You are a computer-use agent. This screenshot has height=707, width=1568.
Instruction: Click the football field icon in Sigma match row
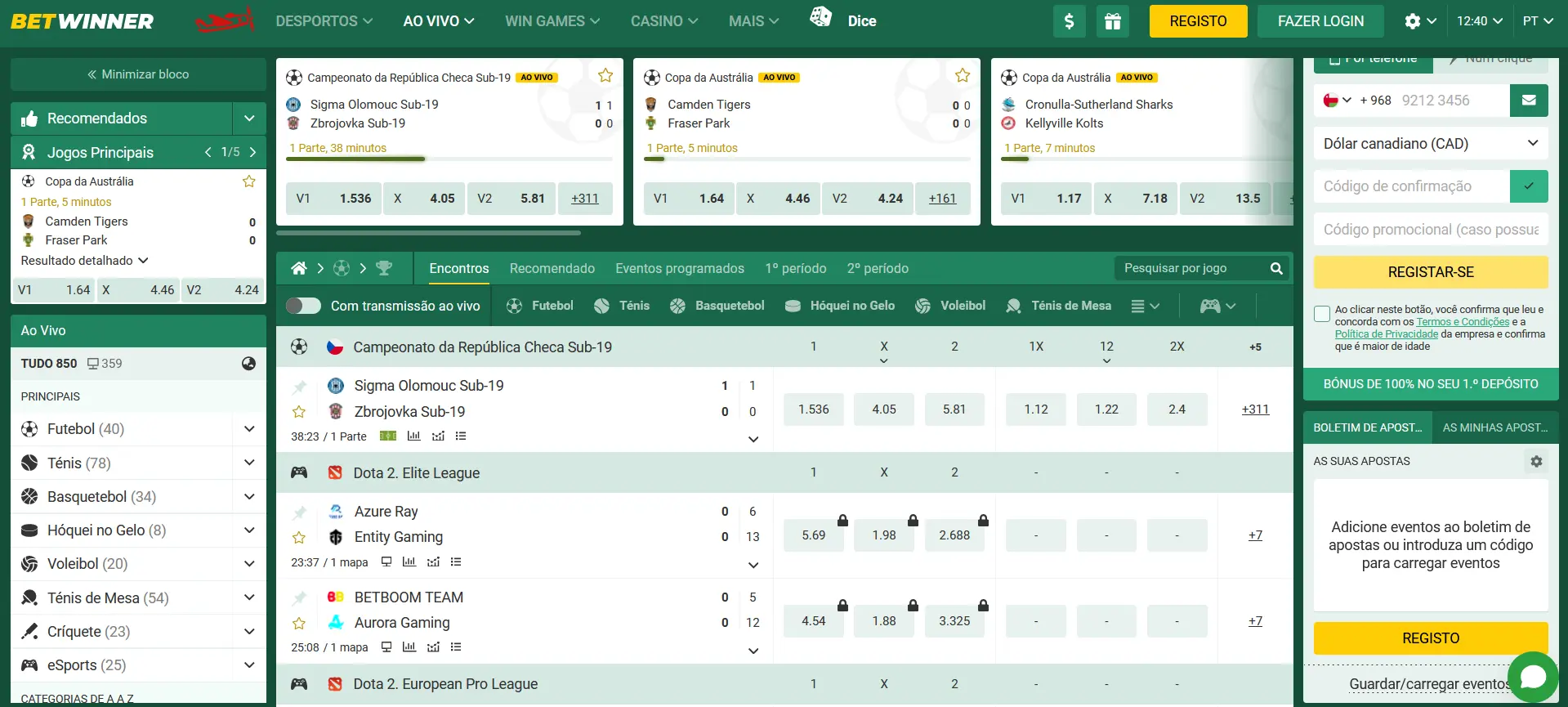(x=388, y=436)
